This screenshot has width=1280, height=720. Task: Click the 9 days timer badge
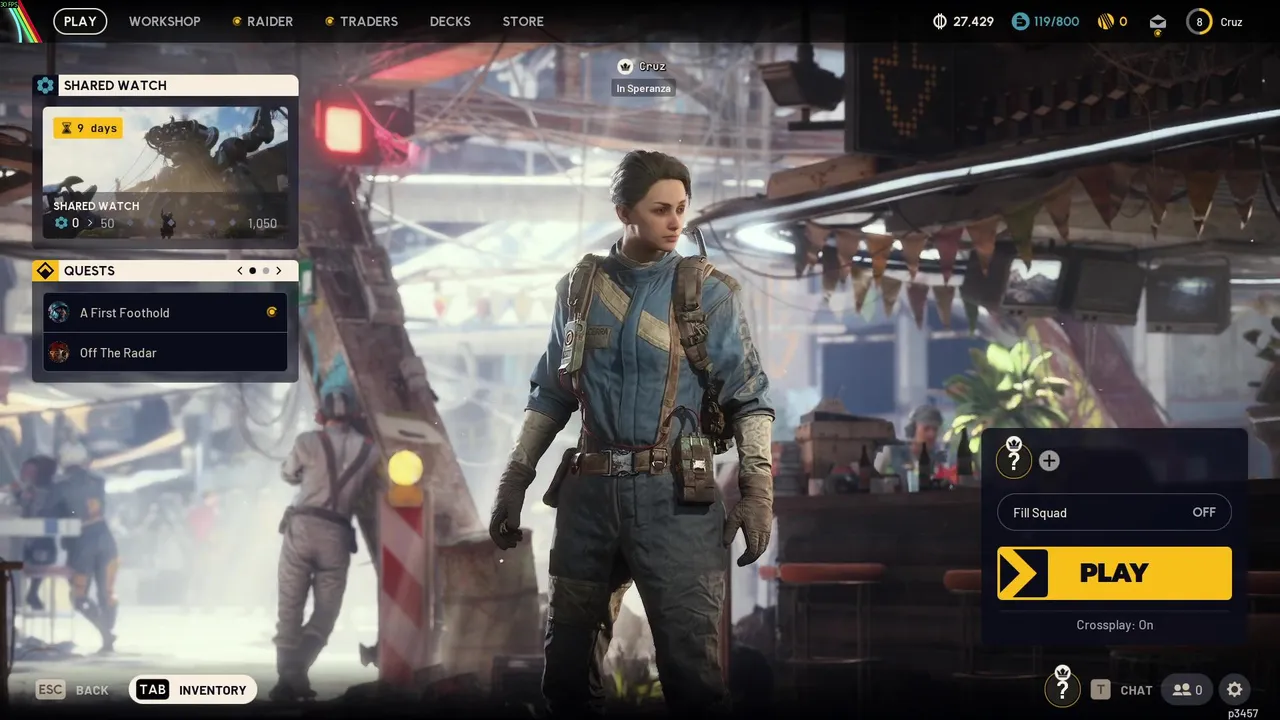pyautogui.click(x=88, y=128)
